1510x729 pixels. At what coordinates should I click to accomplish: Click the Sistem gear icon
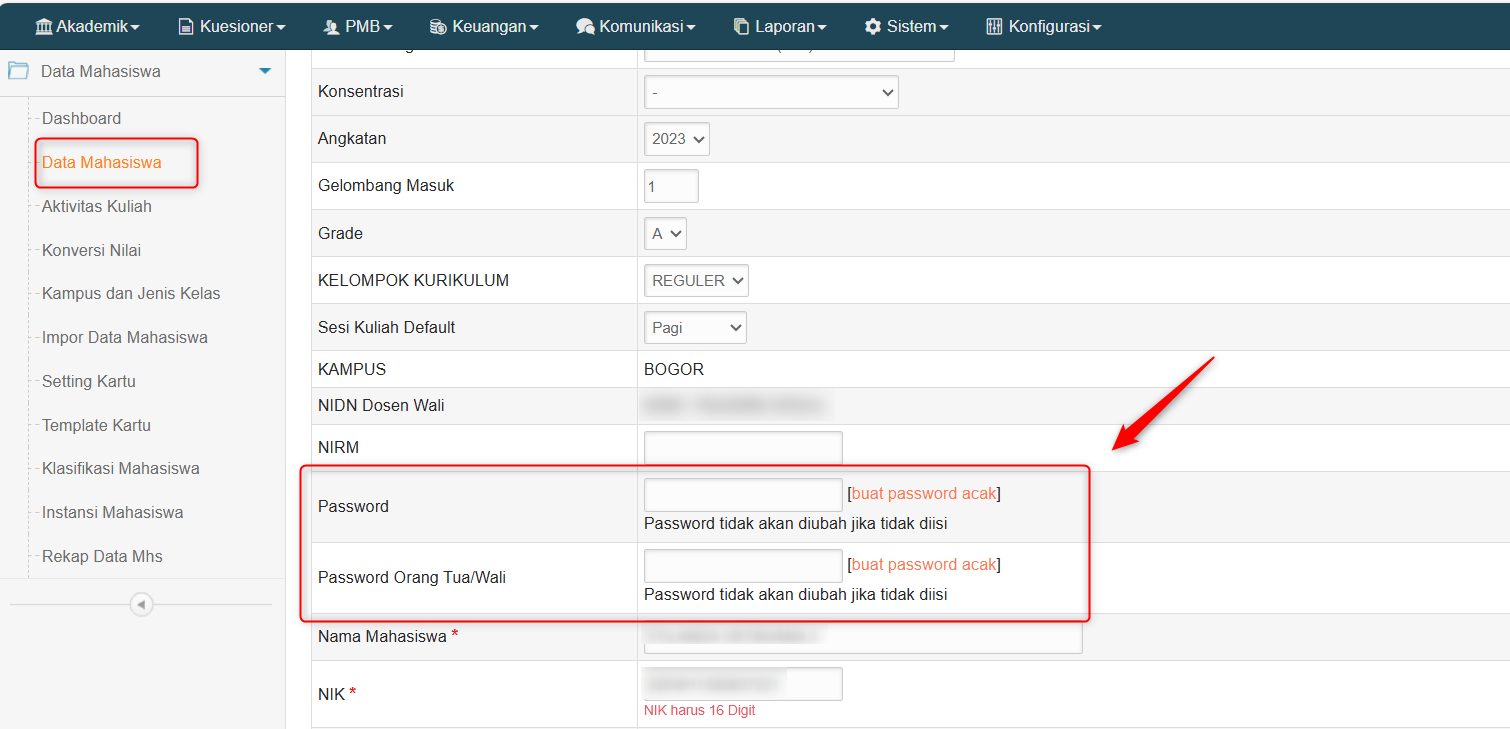(x=873, y=27)
